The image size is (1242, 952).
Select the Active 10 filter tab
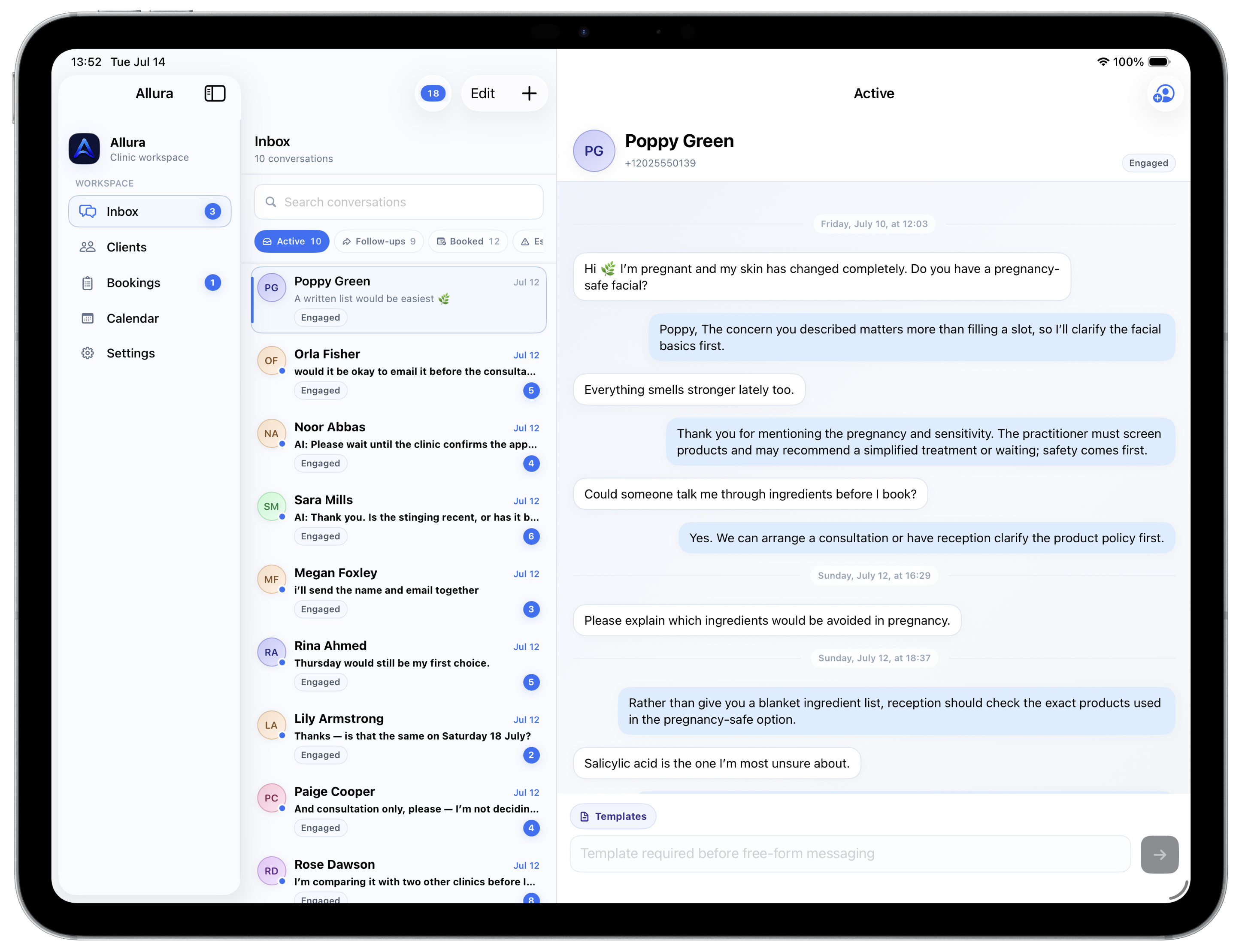click(x=291, y=242)
